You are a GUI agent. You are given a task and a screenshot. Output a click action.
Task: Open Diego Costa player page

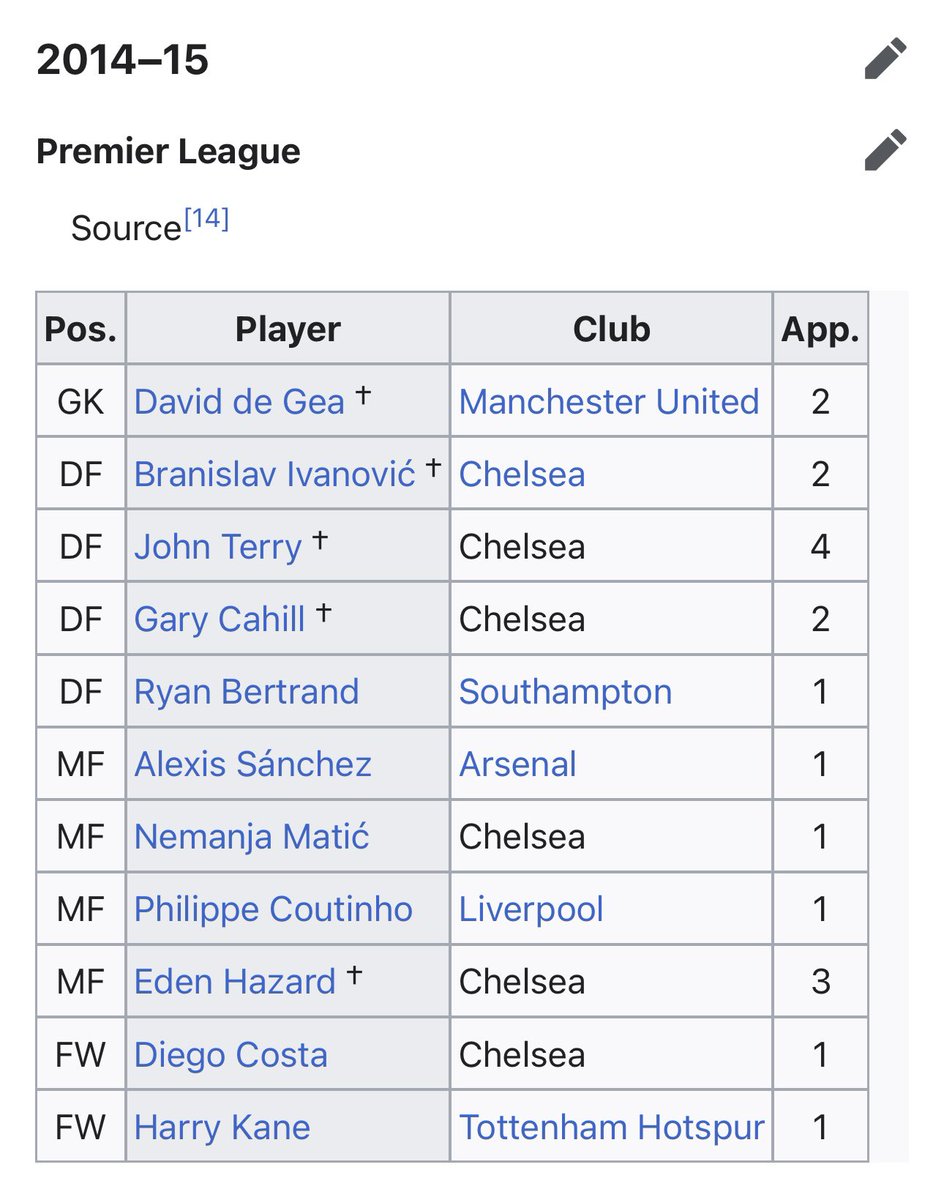230,1055
